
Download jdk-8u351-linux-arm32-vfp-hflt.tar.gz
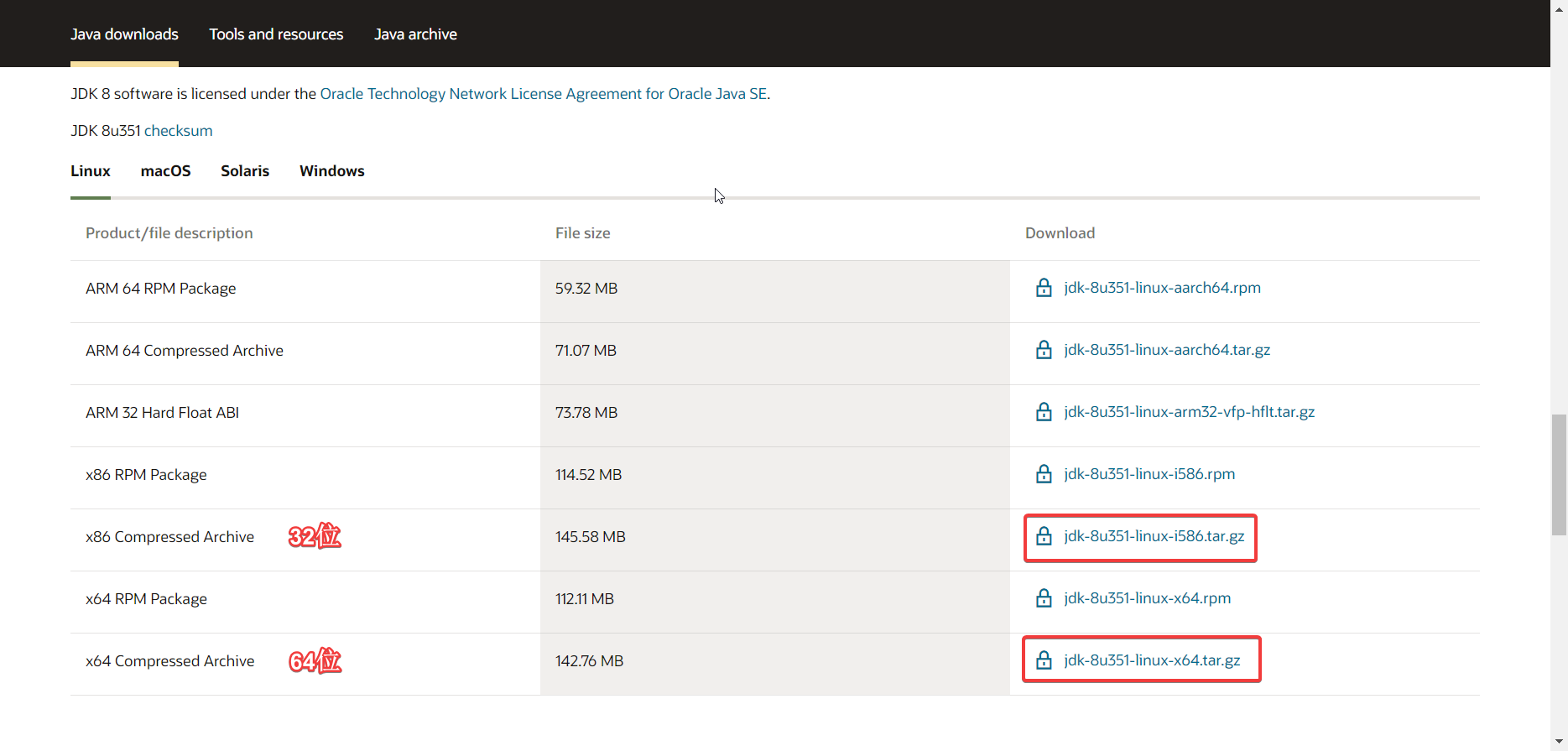[1189, 412]
